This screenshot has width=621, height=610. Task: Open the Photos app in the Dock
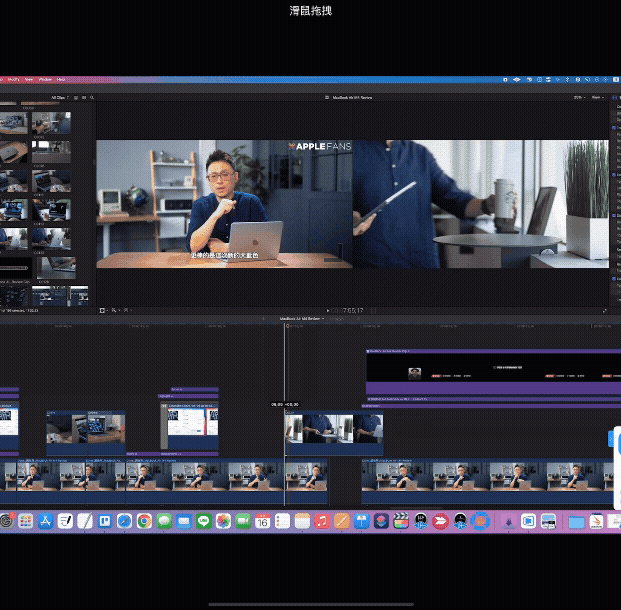[x=223, y=521]
